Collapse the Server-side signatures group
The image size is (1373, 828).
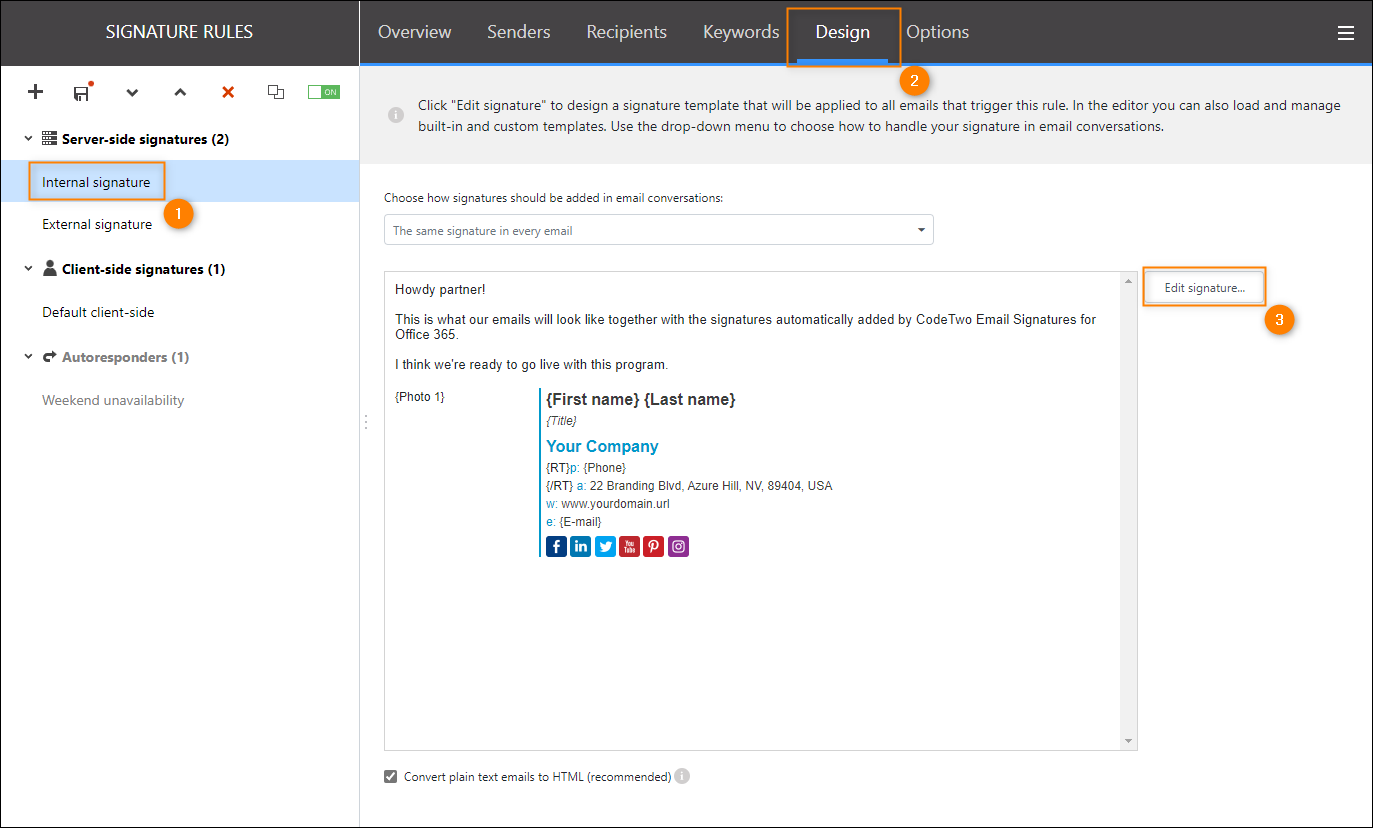(28, 139)
